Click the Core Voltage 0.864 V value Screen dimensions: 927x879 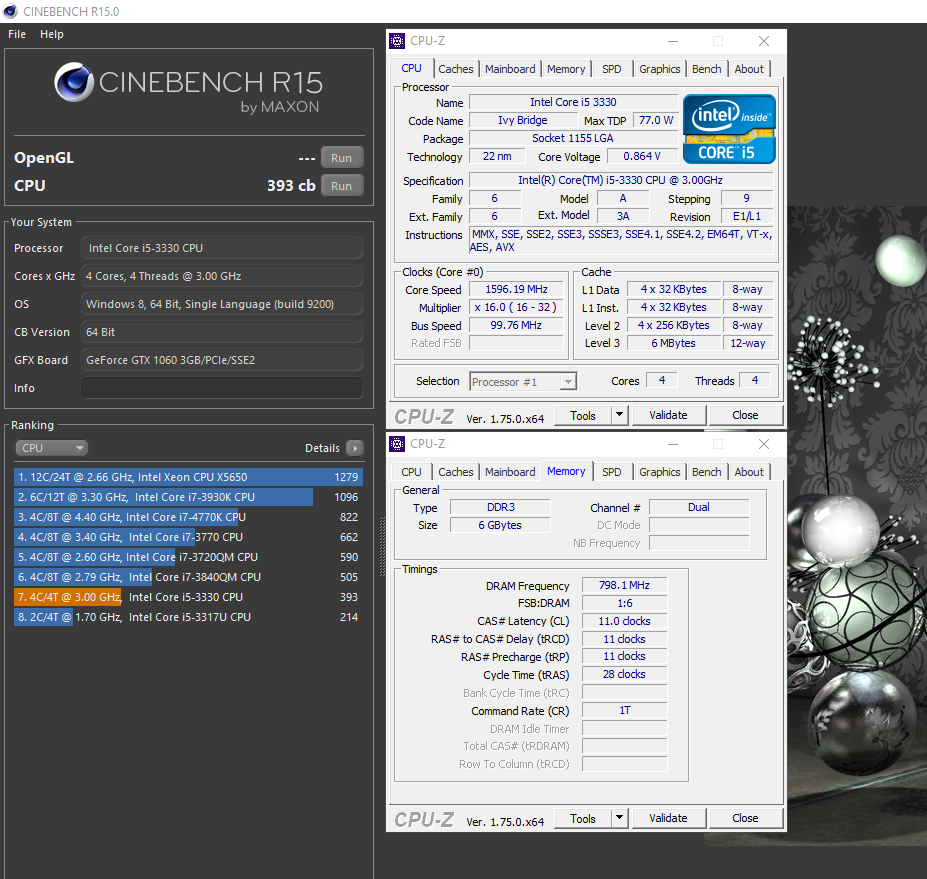point(641,156)
